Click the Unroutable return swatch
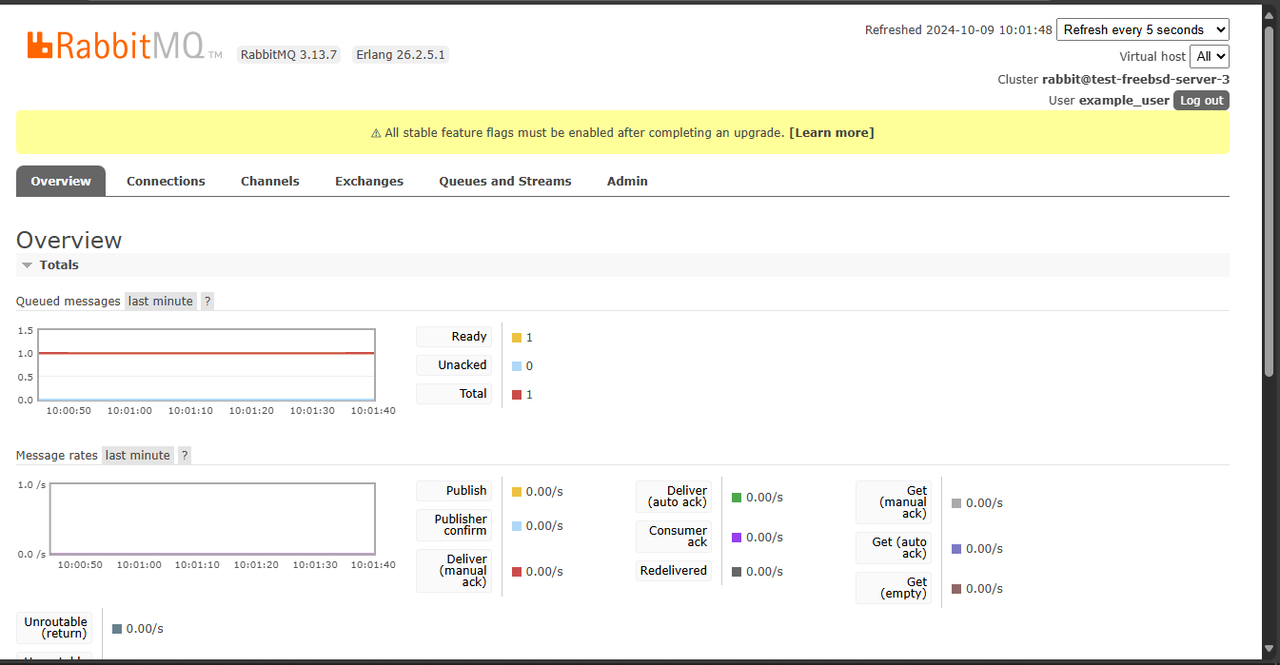This screenshot has width=1280, height=665. pos(117,629)
